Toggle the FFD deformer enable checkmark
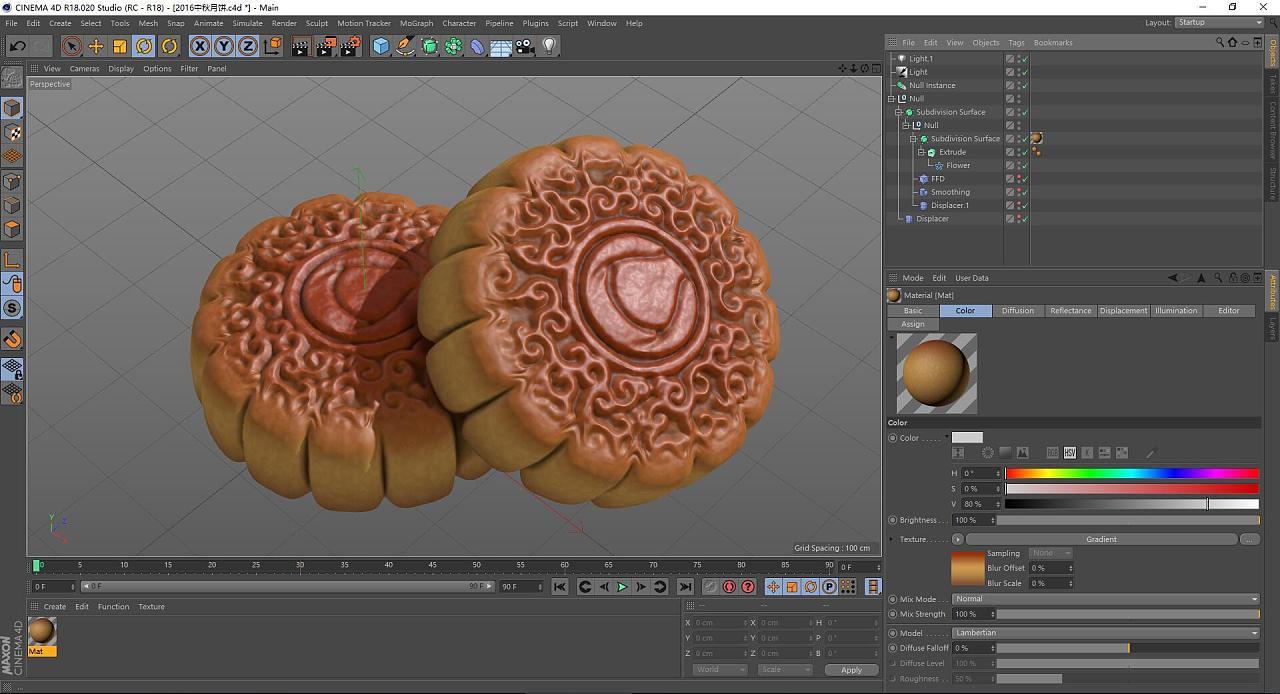The width and height of the screenshot is (1280, 694). pyautogui.click(x=1025, y=179)
